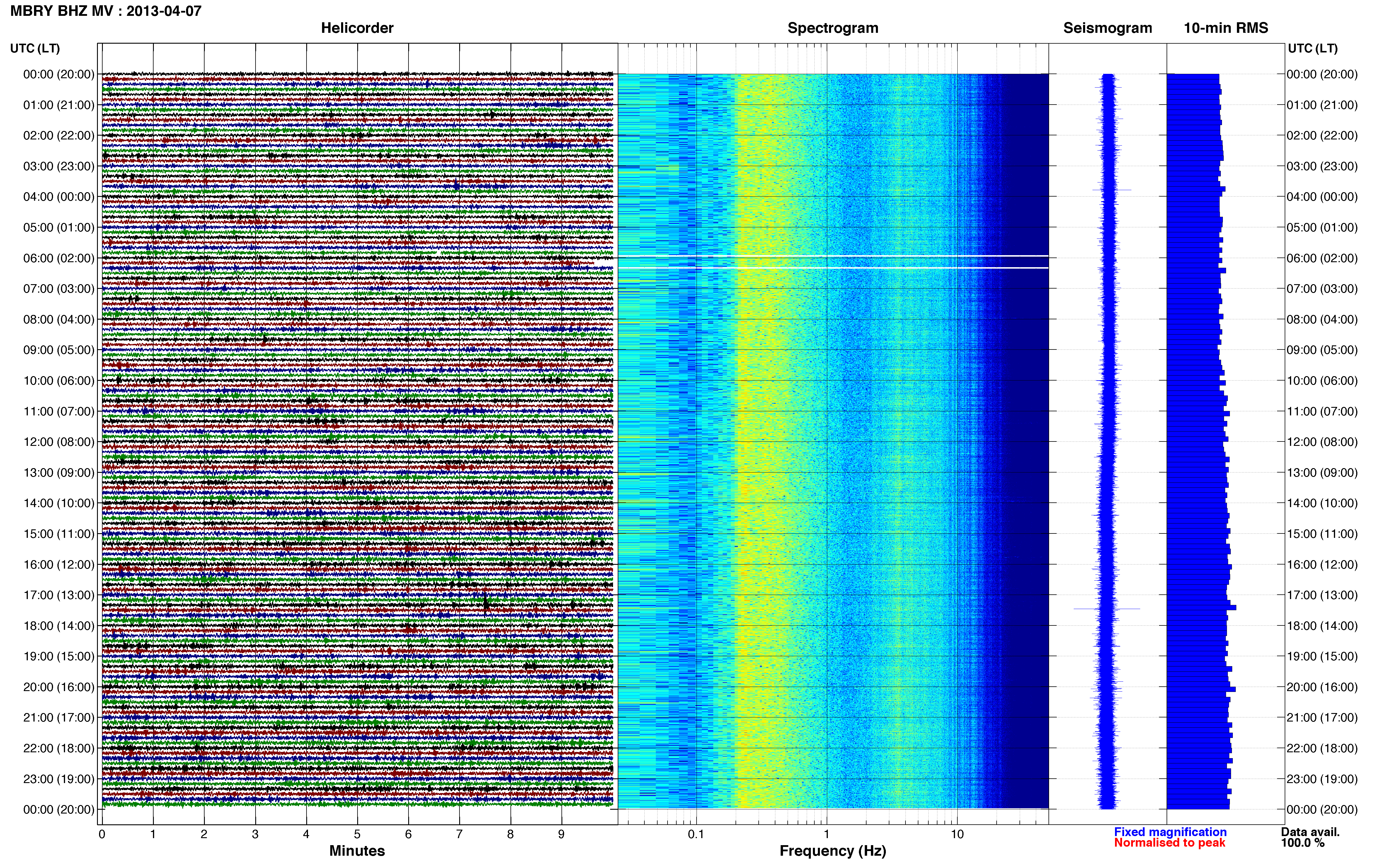Click the red 'Normalised to peak' legend text

(1170, 843)
